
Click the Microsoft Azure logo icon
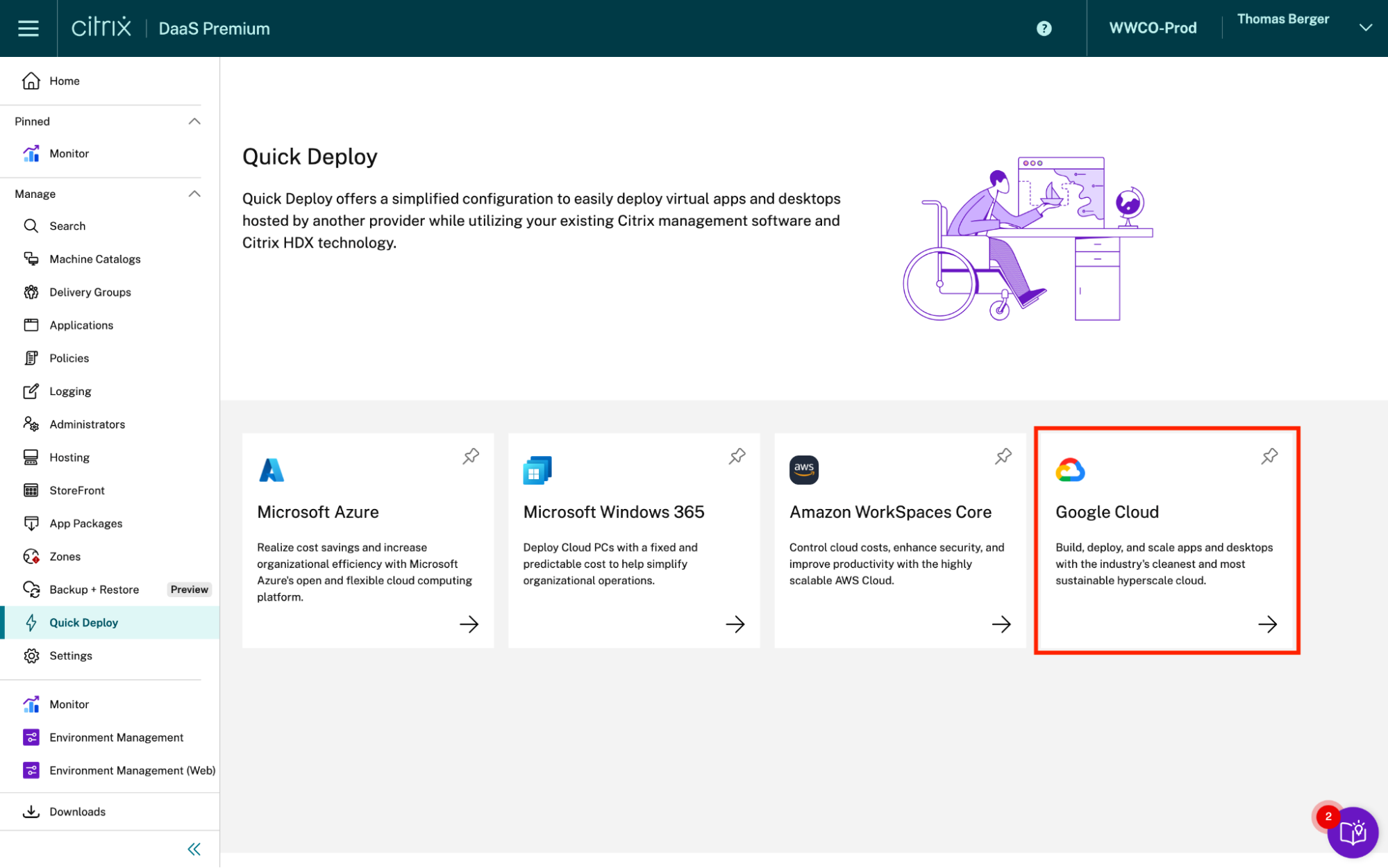[271, 470]
